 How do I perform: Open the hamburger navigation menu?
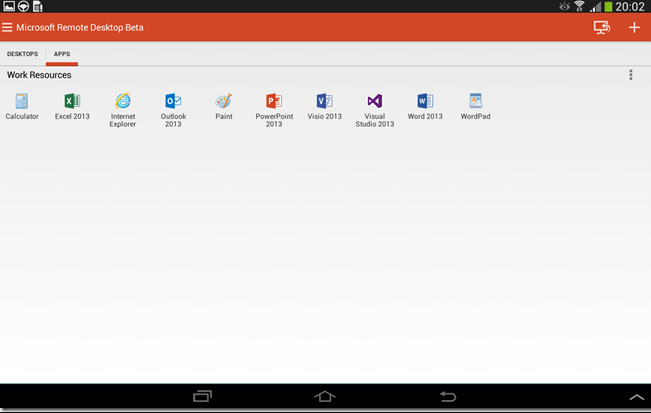(7, 27)
